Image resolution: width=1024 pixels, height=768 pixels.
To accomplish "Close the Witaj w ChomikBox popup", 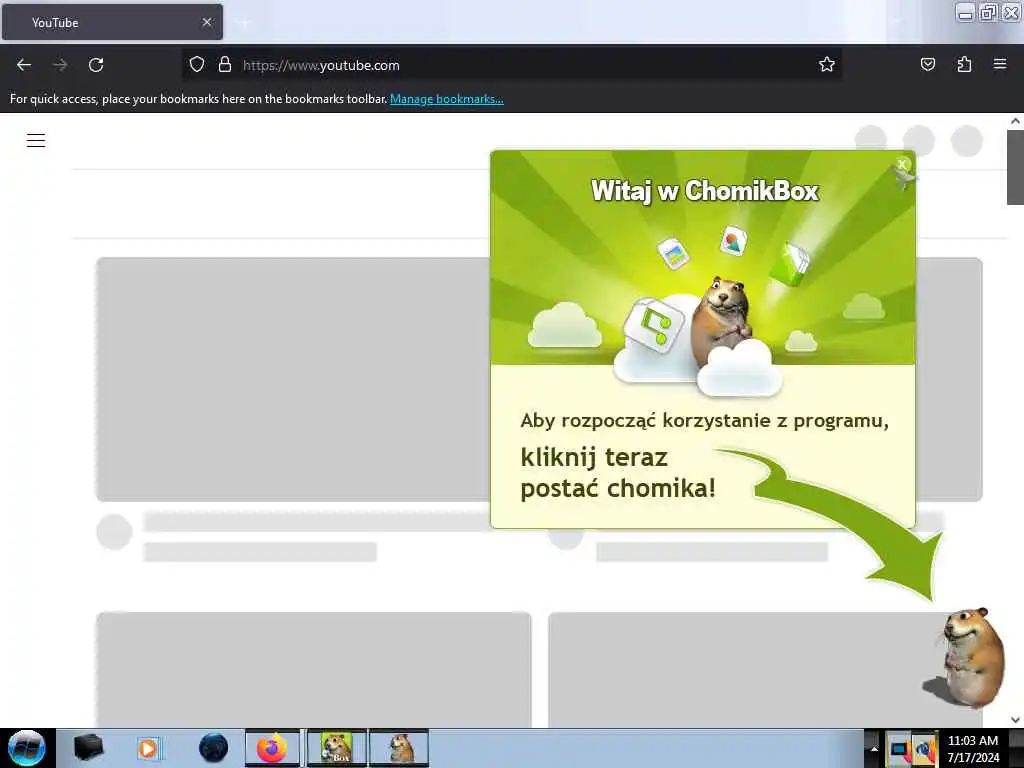I will point(903,164).
